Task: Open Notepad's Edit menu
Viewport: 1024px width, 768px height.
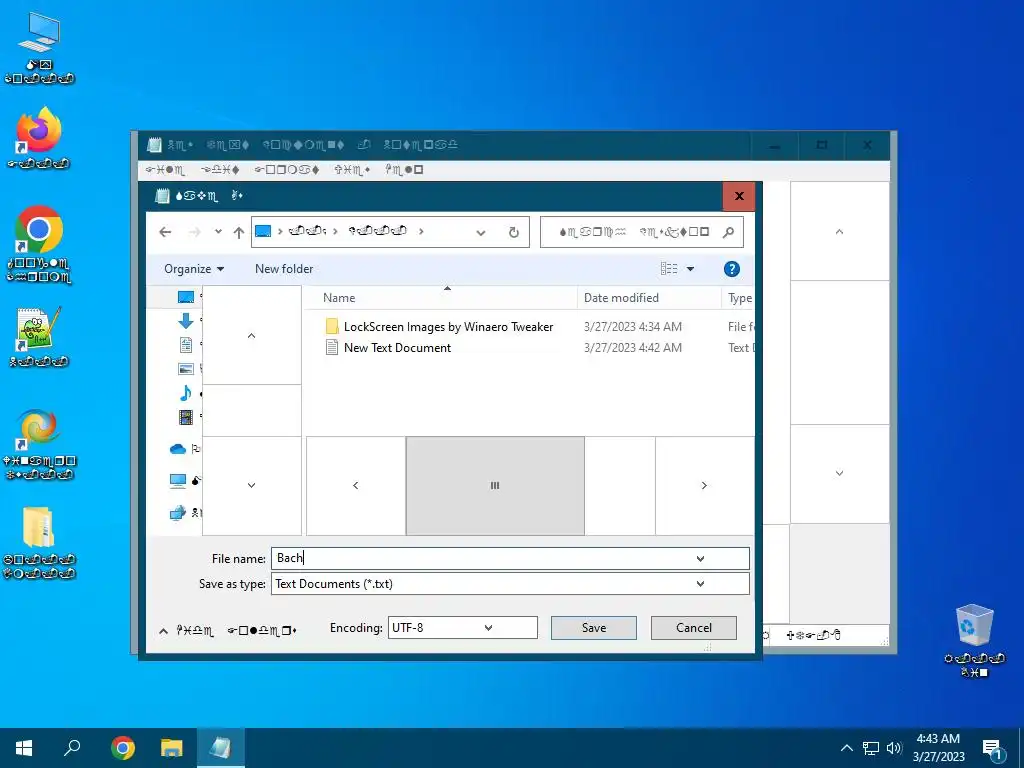Action: click(220, 170)
